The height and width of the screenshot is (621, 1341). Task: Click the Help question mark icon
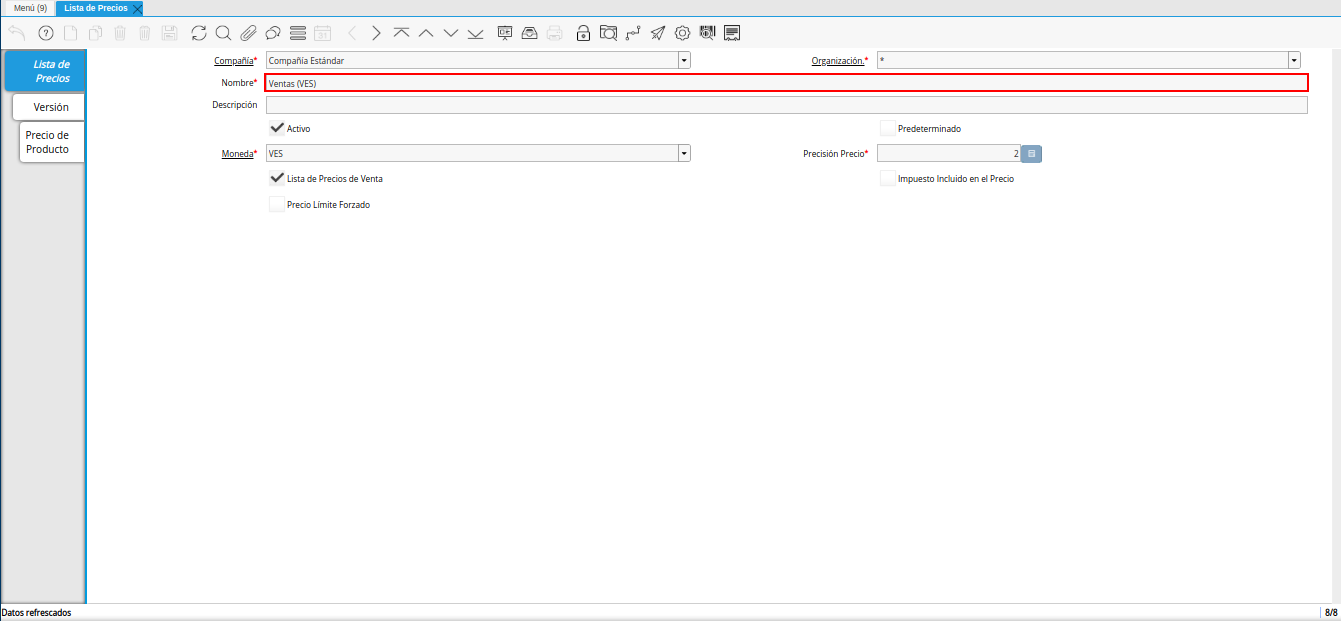tap(45, 33)
